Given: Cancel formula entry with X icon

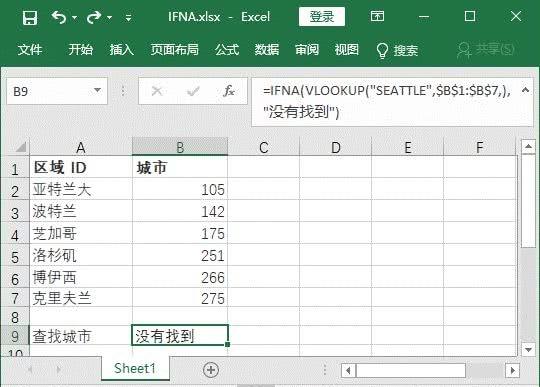Looking at the screenshot, I should point(157,91).
